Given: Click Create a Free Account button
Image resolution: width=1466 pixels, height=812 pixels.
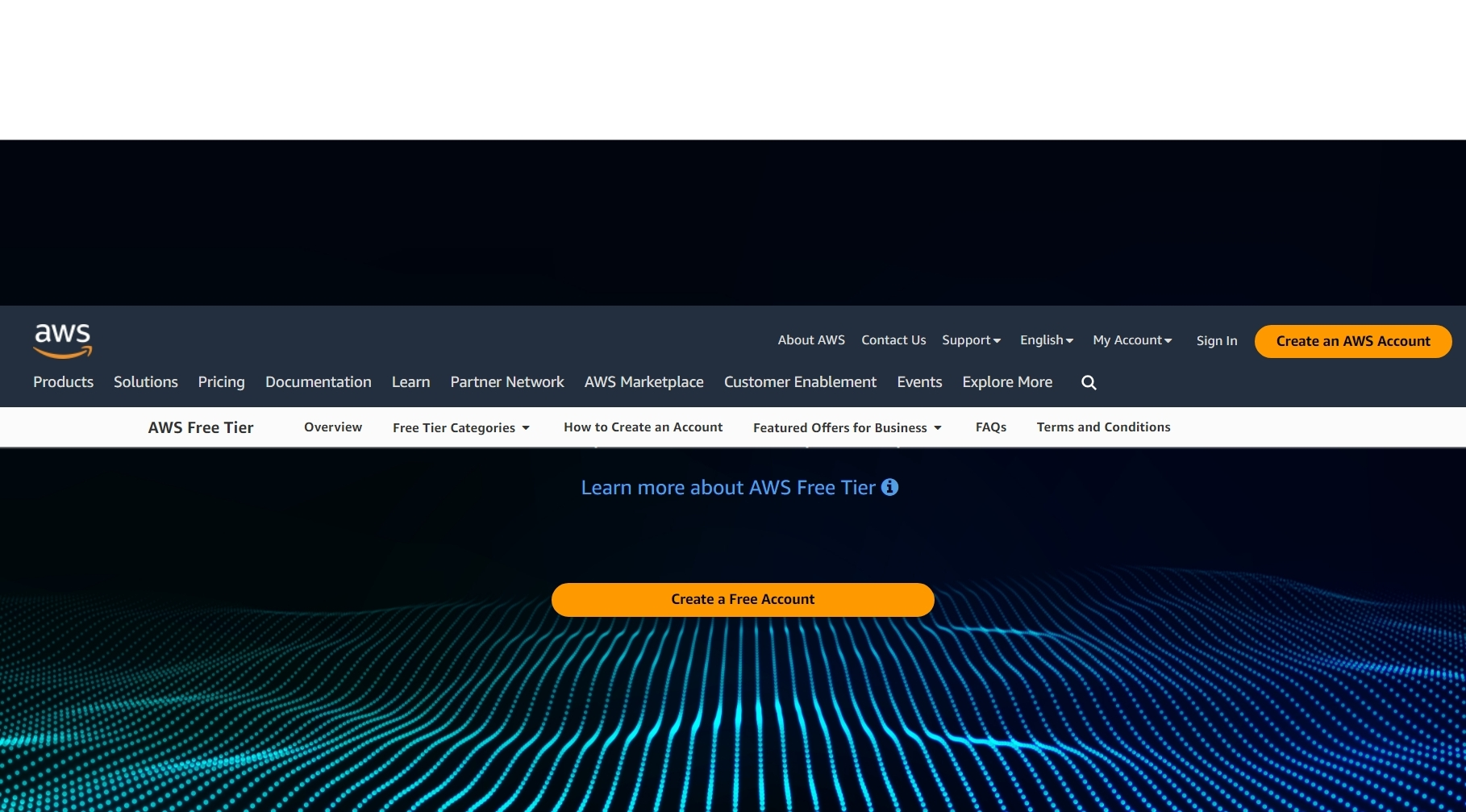Looking at the screenshot, I should pos(742,599).
